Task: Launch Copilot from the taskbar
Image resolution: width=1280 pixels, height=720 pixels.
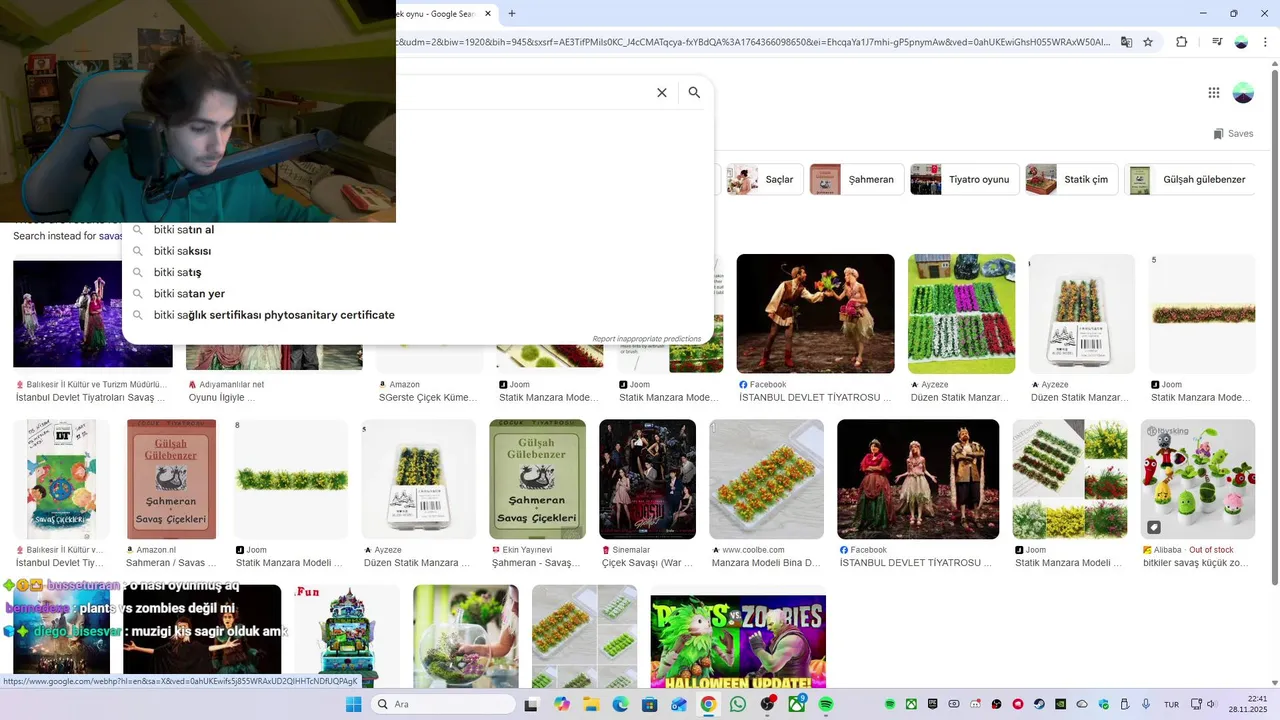Action: click(561, 704)
